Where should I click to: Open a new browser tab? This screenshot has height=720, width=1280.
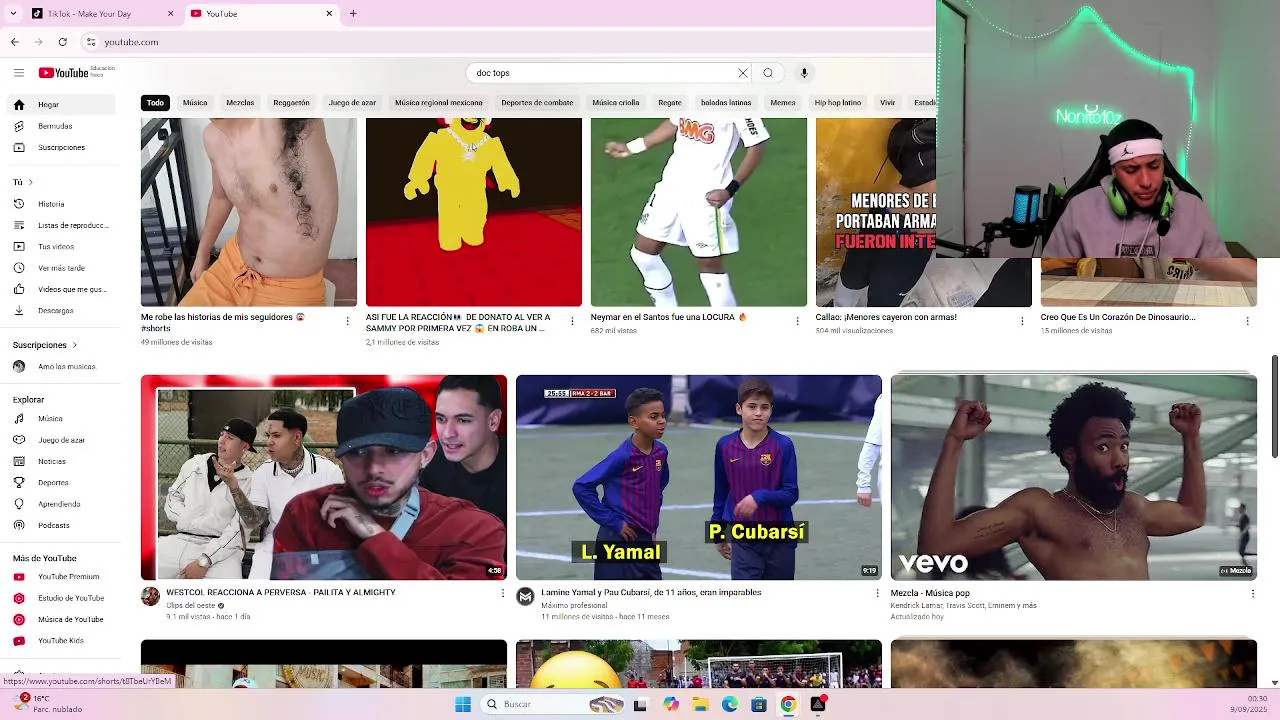coord(353,14)
